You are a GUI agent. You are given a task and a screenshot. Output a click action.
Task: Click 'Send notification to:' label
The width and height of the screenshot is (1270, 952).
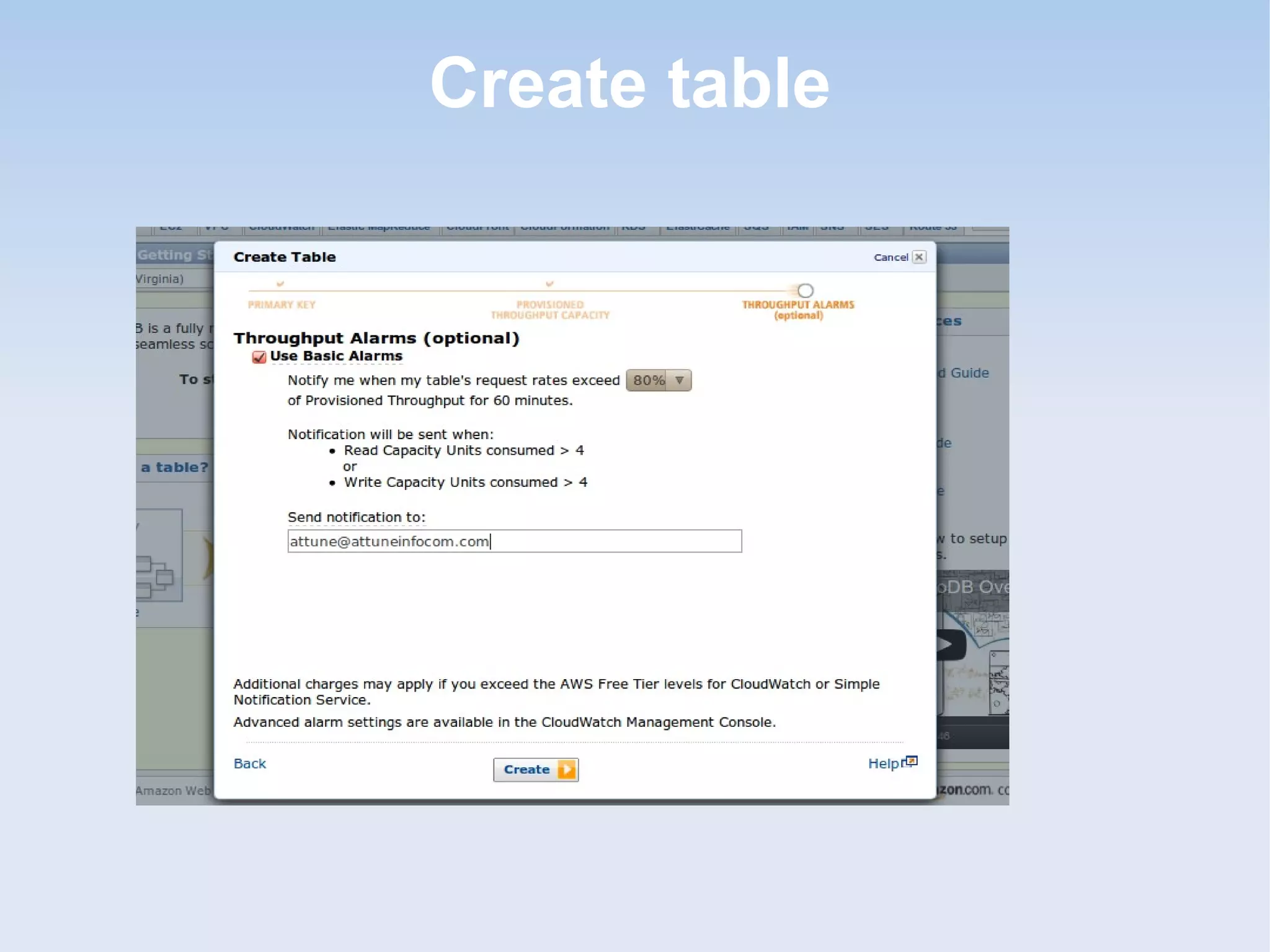(357, 517)
